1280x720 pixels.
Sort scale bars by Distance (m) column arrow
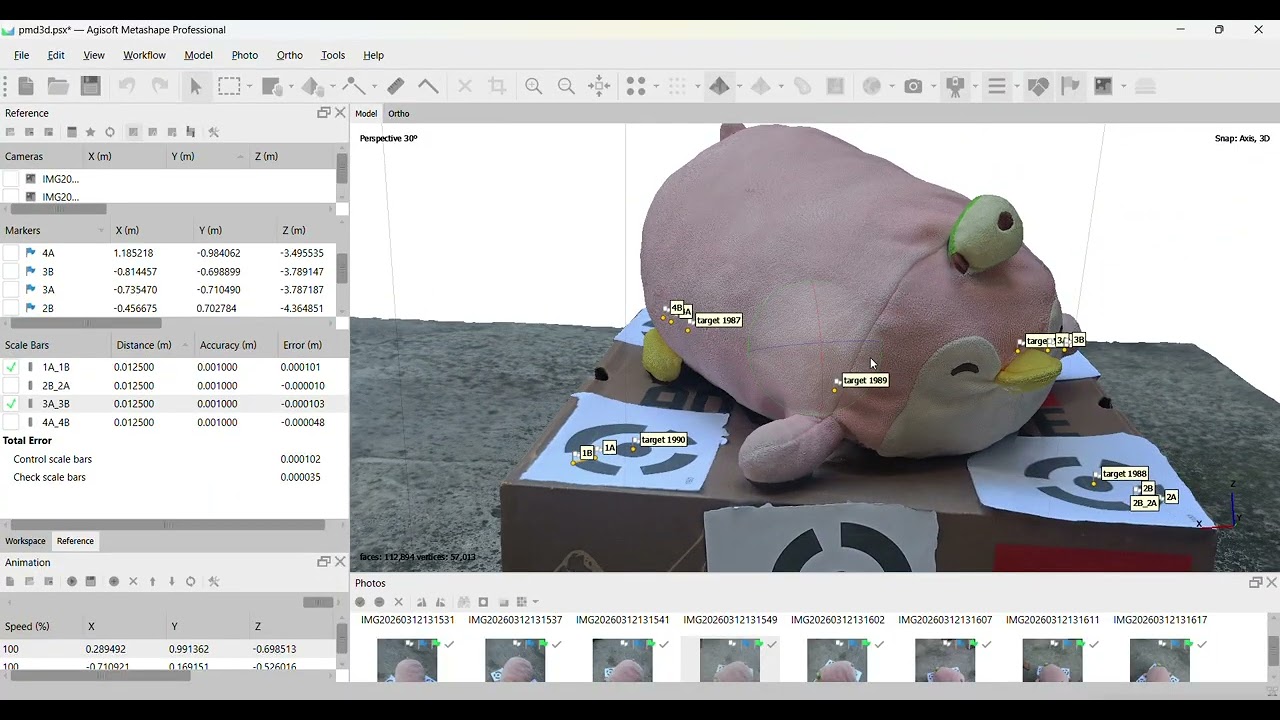pos(184,346)
